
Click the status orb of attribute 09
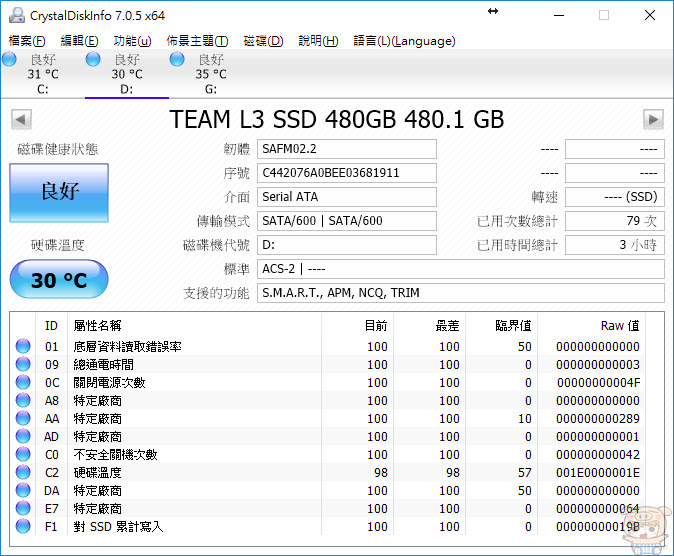[x=23, y=364]
